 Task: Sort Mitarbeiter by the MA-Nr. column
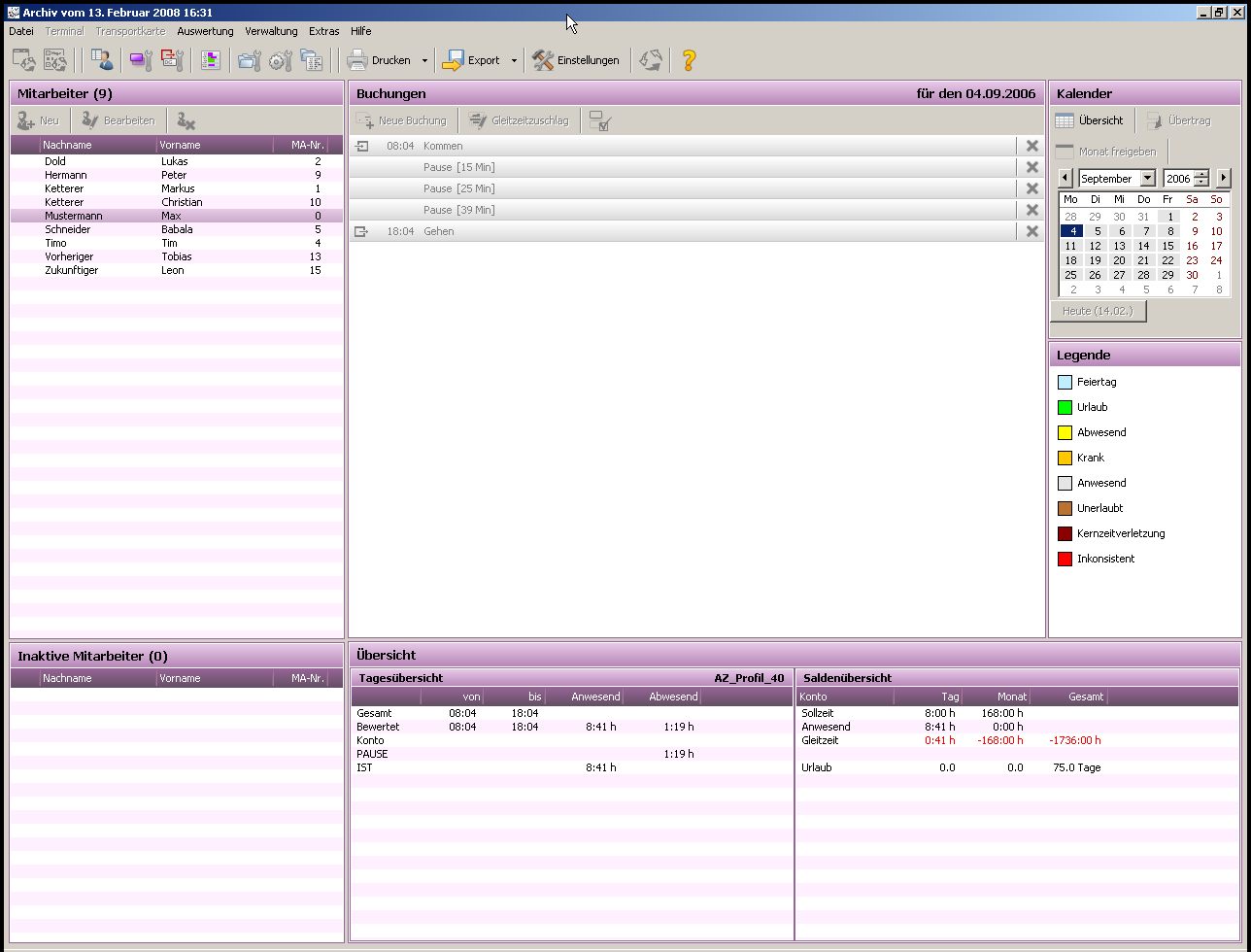point(300,145)
